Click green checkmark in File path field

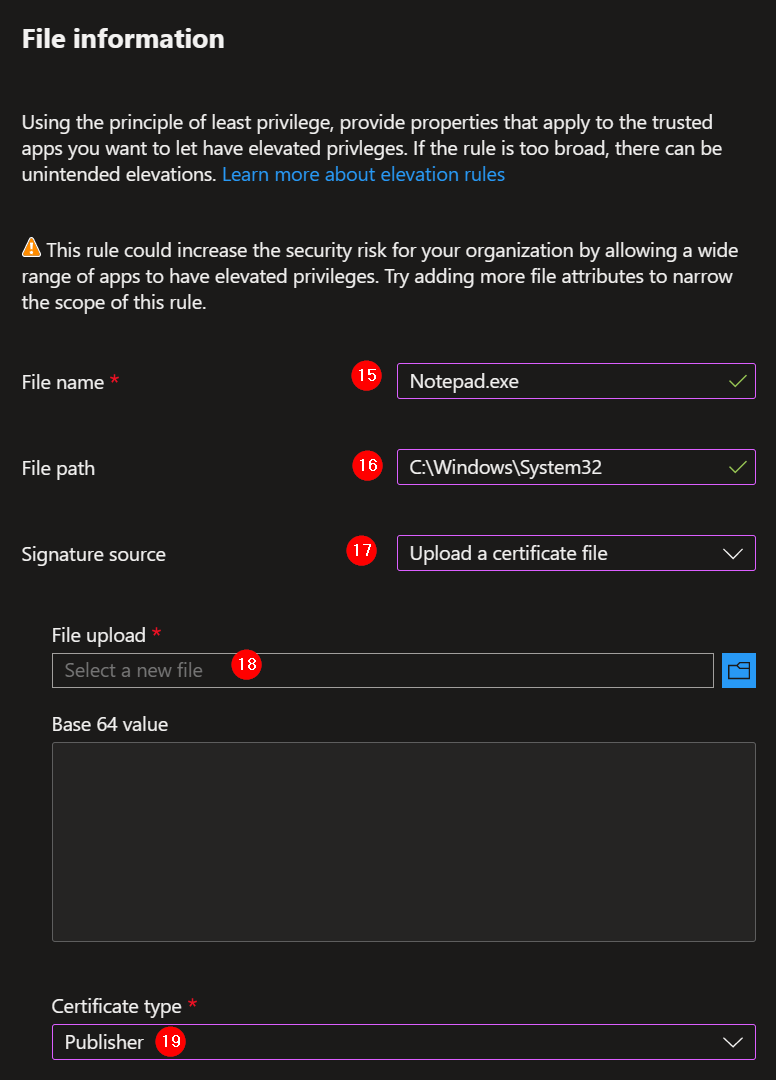pyautogui.click(x=735, y=467)
